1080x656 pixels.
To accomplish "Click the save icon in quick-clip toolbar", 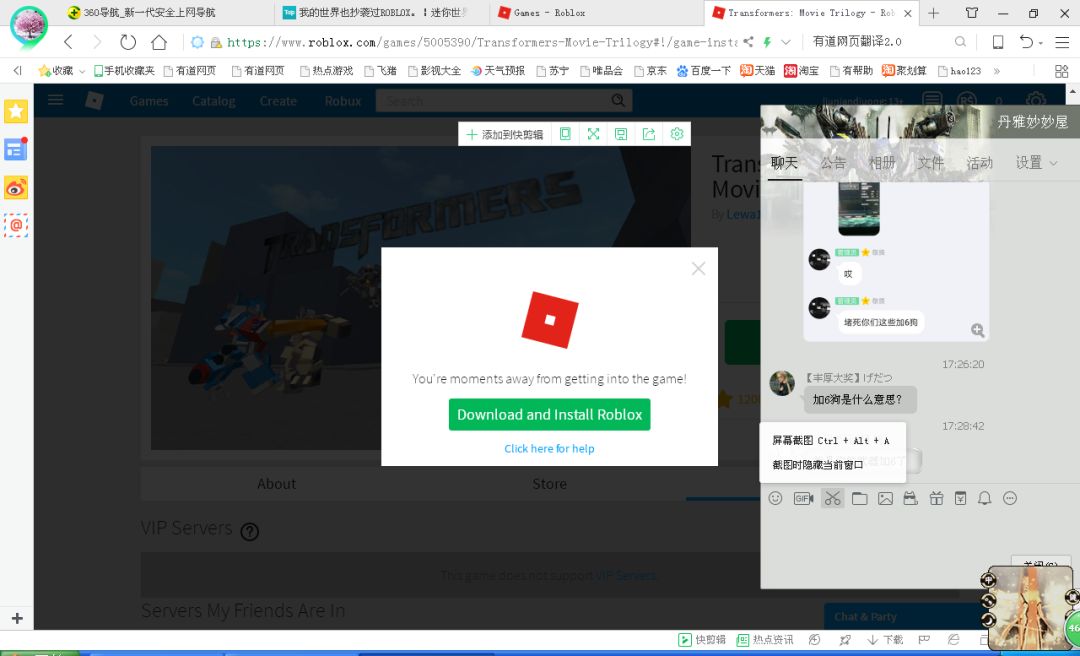I will (x=621, y=134).
